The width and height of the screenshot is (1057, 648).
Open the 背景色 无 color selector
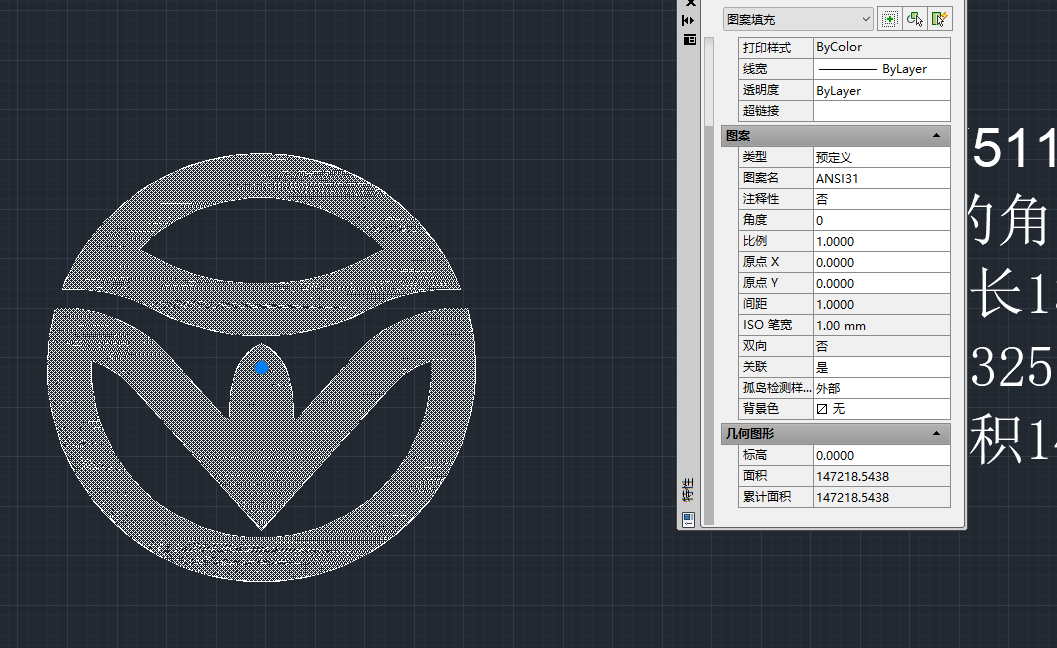[x=882, y=409]
